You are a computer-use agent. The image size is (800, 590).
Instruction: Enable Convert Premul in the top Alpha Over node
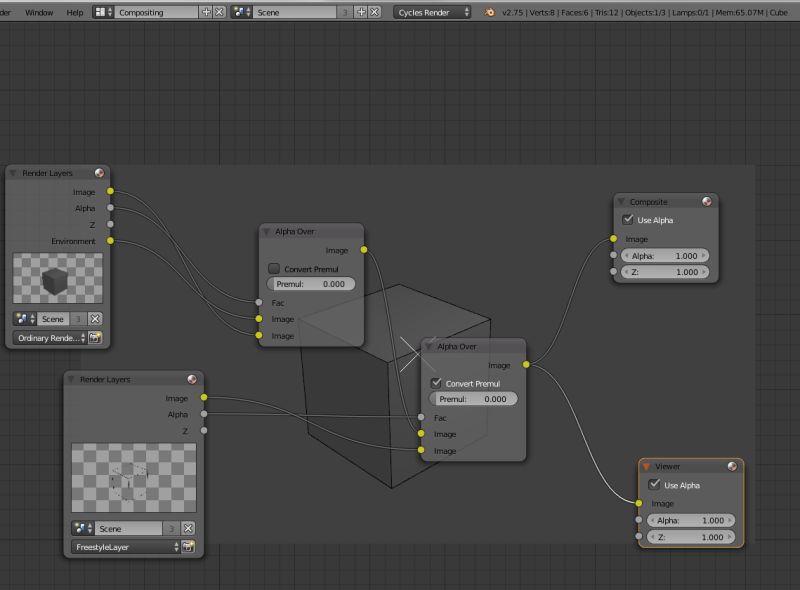(275, 268)
